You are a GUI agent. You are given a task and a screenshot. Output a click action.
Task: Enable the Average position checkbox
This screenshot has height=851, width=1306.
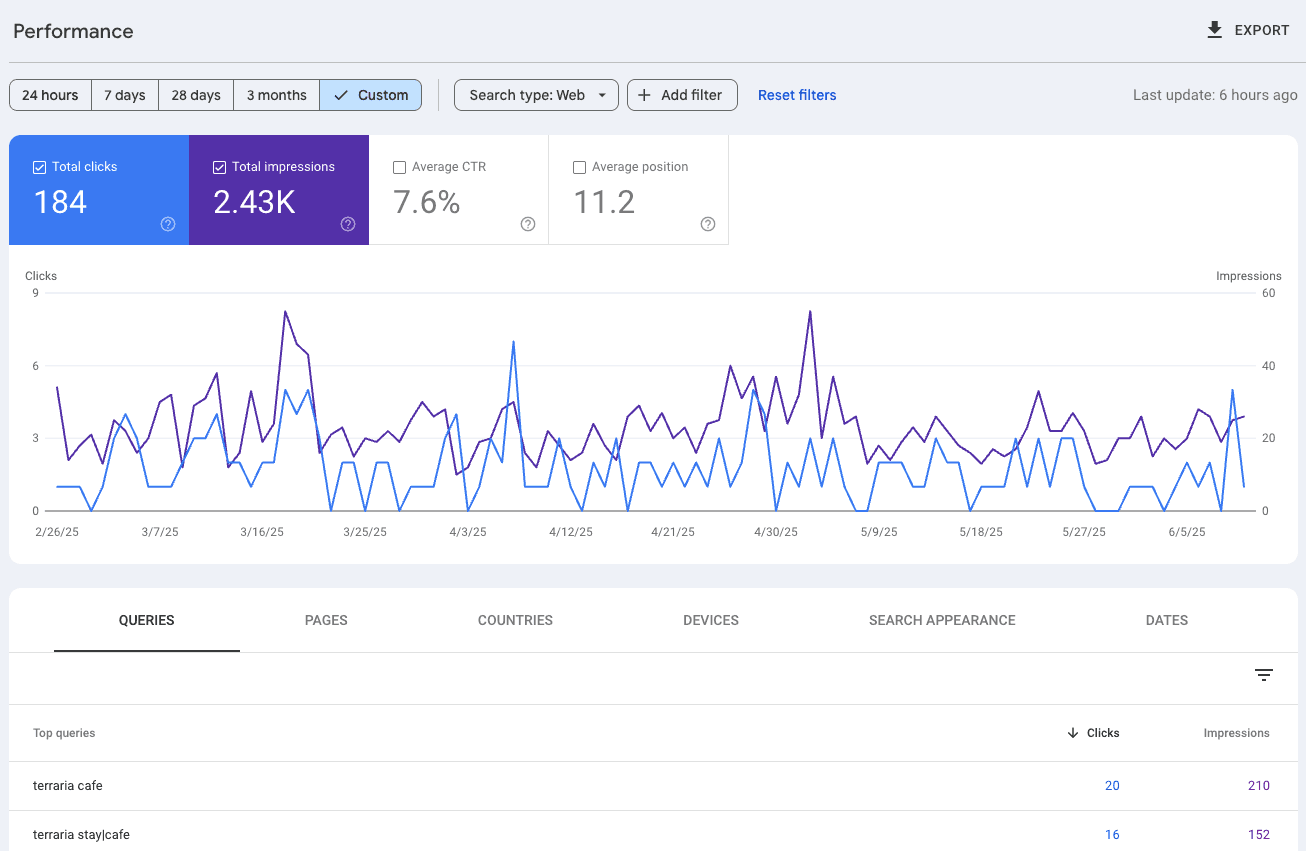(x=580, y=167)
